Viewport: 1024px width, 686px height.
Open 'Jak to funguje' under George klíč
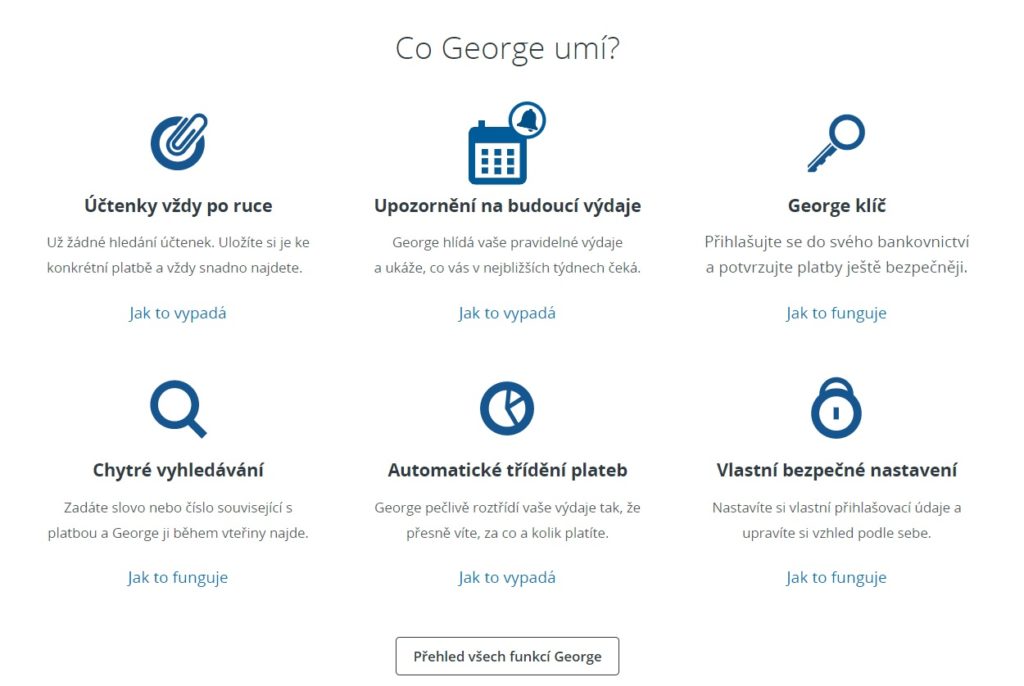836,313
